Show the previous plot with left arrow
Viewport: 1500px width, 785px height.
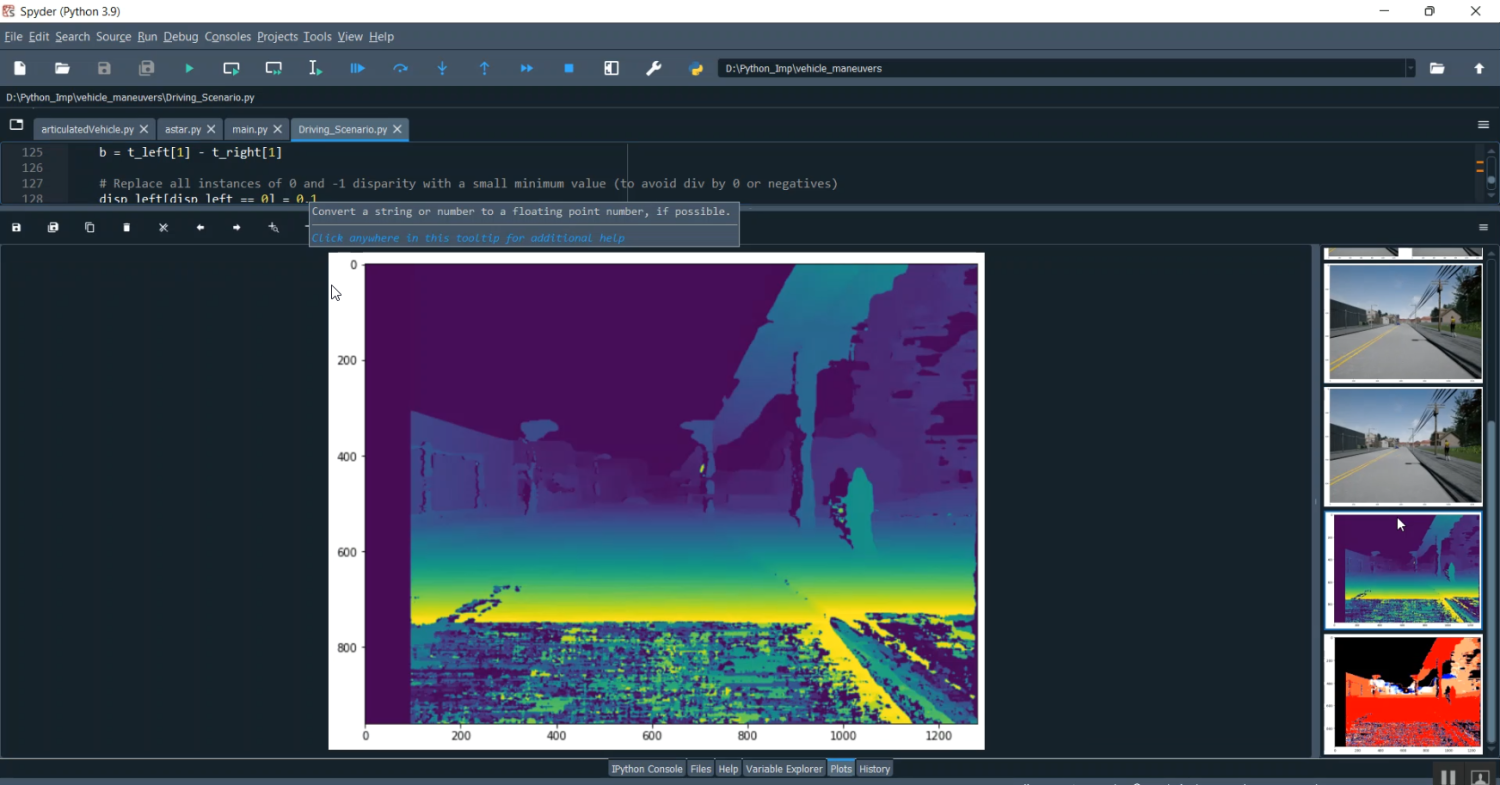[x=200, y=228]
